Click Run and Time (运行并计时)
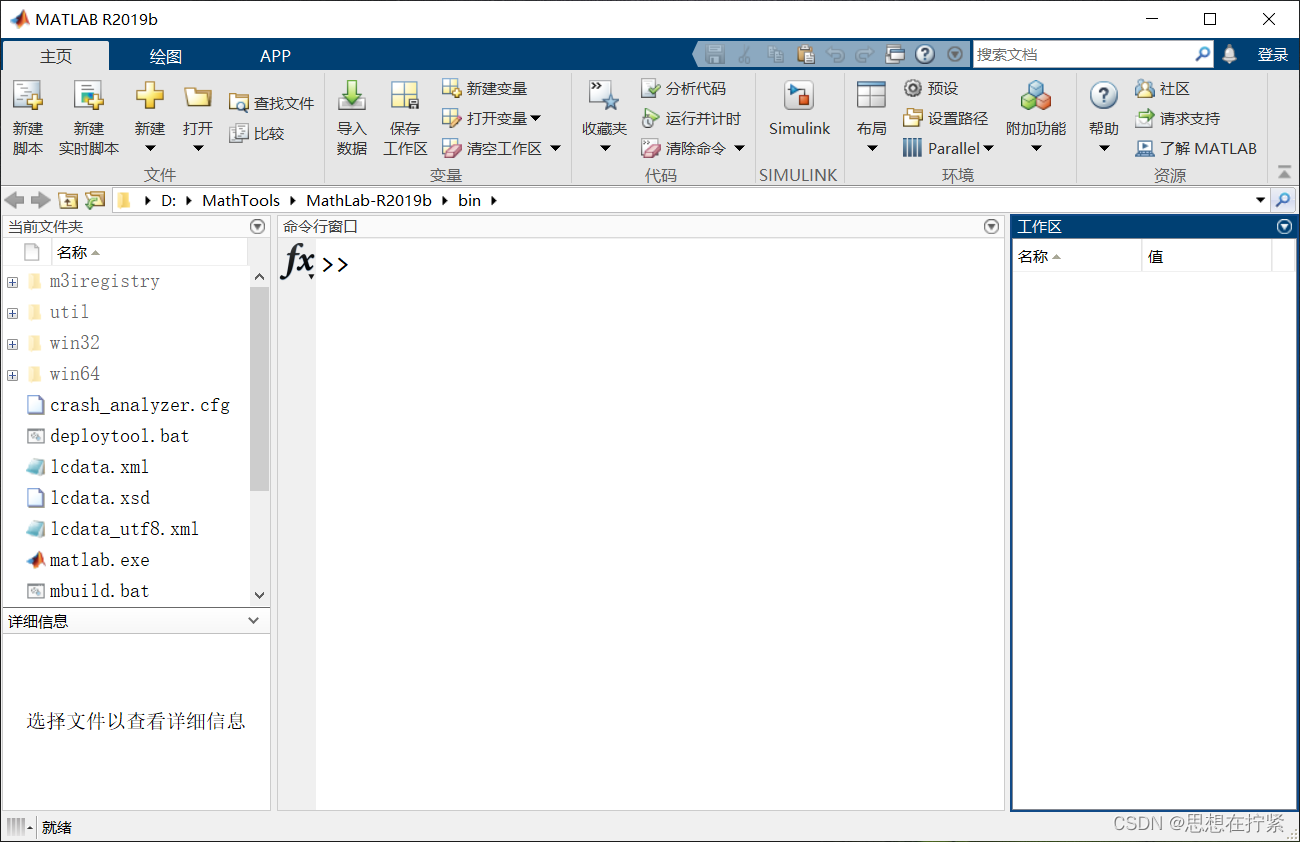Viewport: 1300px width, 842px height. pyautogui.click(x=691, y=119)
